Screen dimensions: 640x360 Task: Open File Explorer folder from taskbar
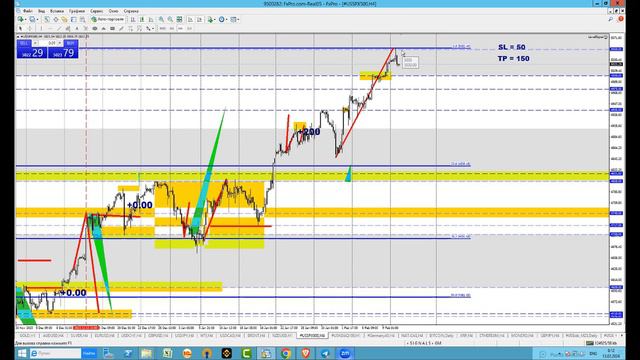(147, 353)
